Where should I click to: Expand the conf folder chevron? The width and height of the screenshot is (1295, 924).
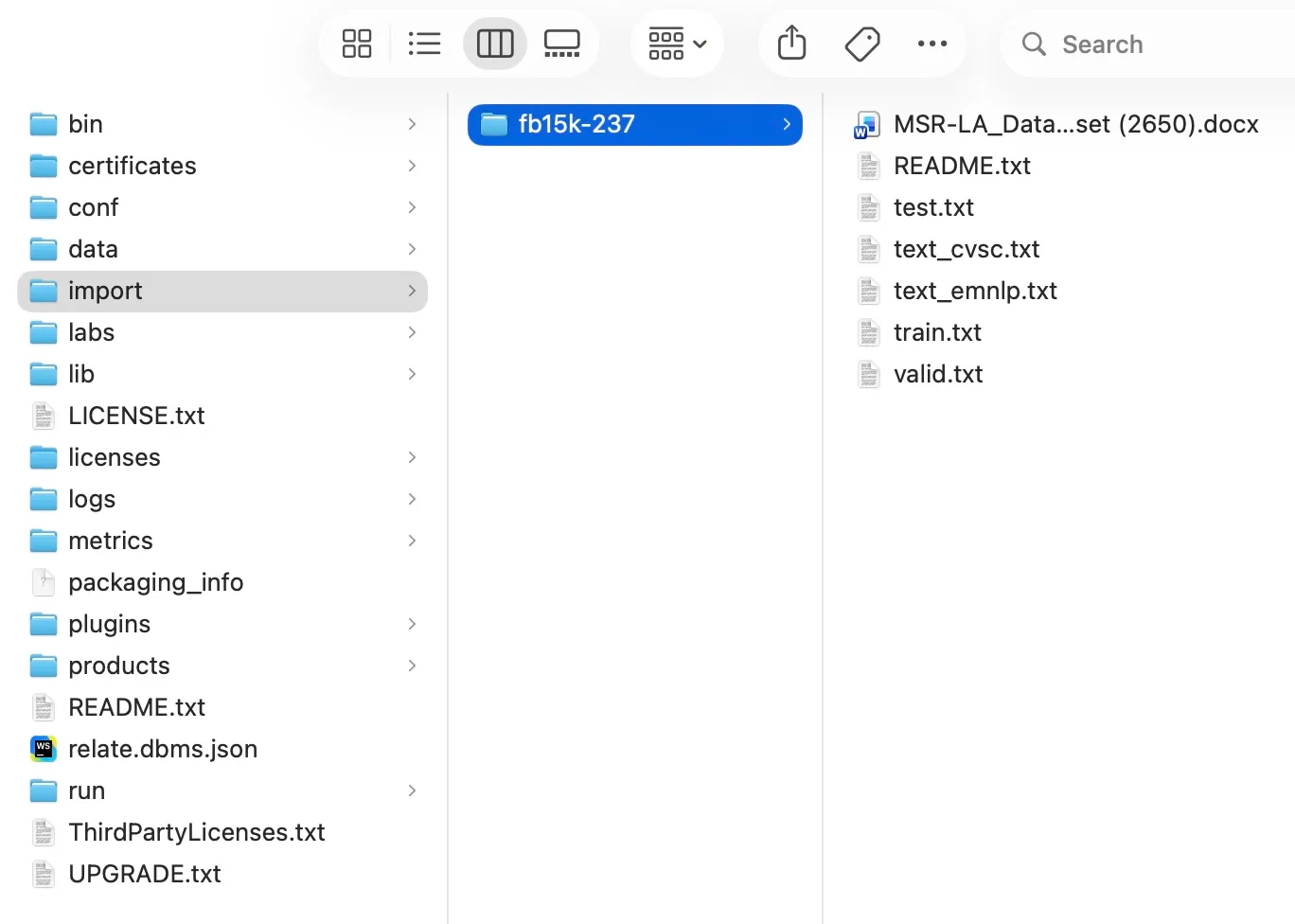tap(412, 207)
